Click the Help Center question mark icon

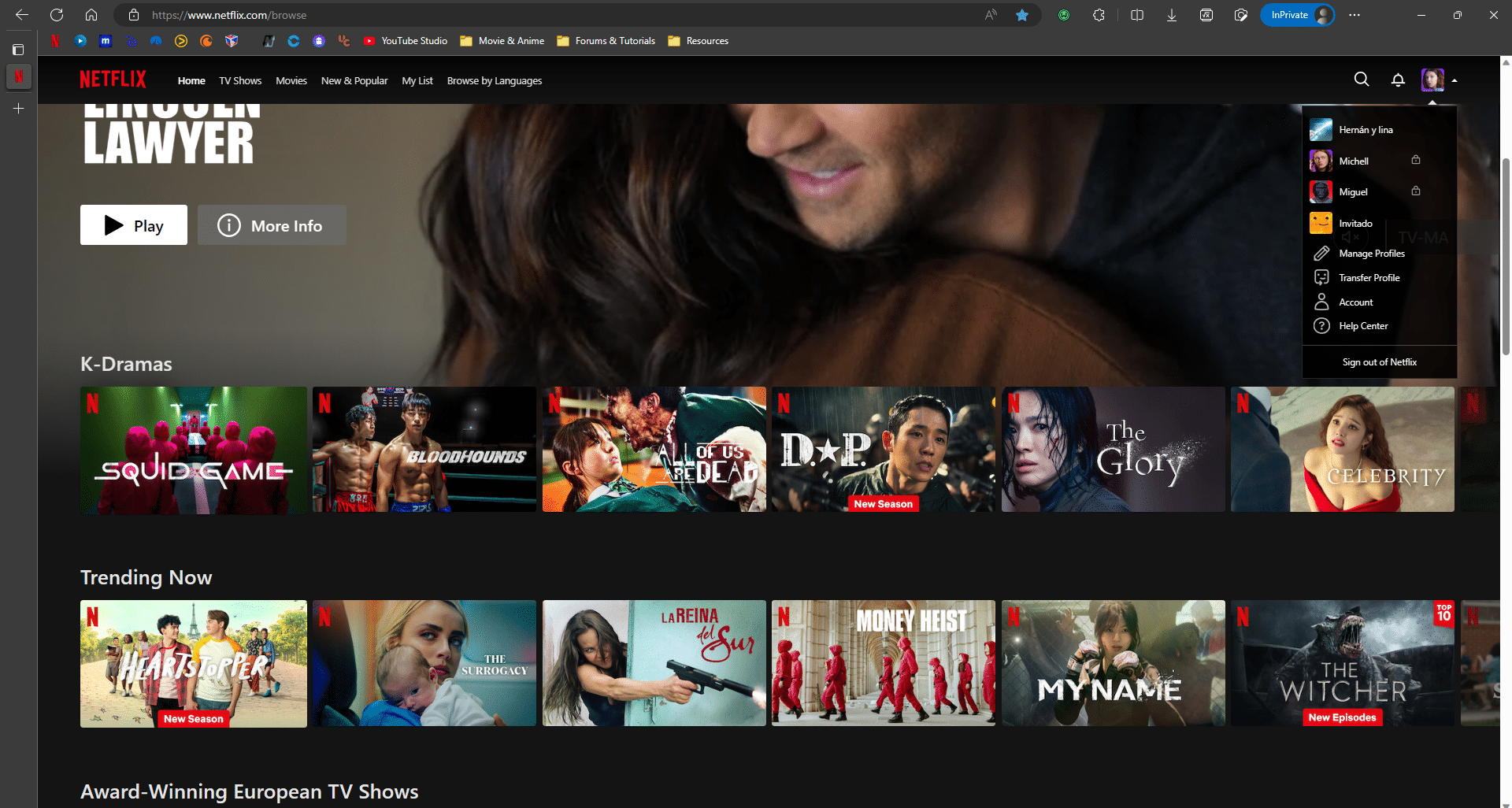[1321, 326]
